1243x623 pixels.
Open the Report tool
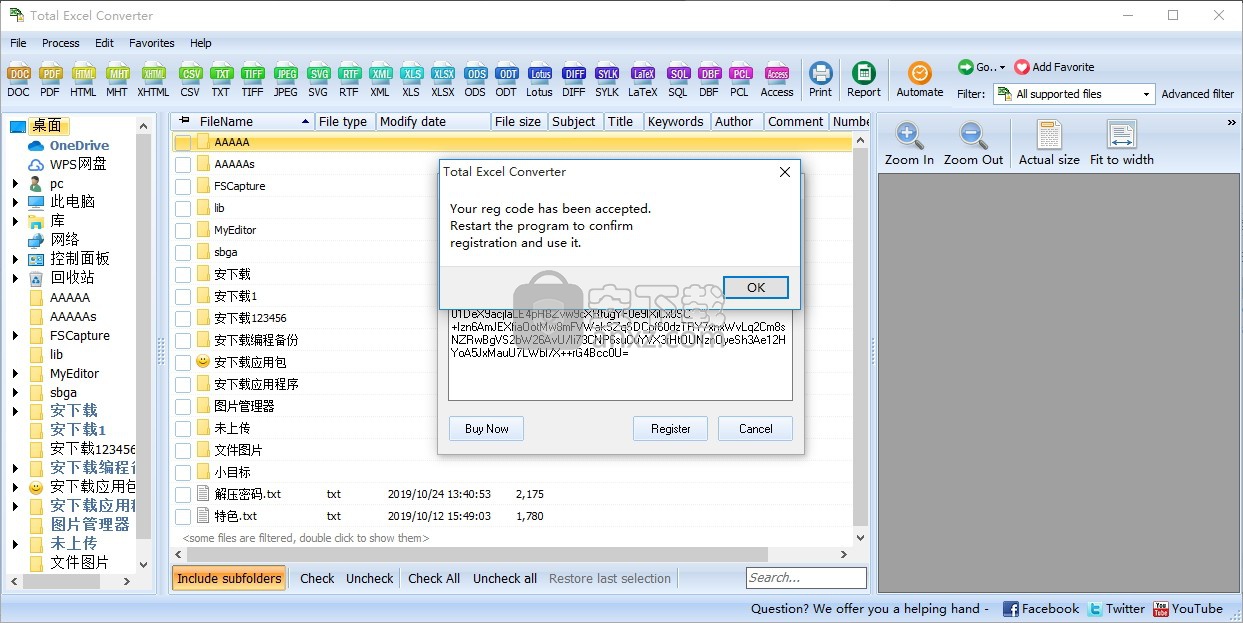pyautogui.click(x=864, y=80)
